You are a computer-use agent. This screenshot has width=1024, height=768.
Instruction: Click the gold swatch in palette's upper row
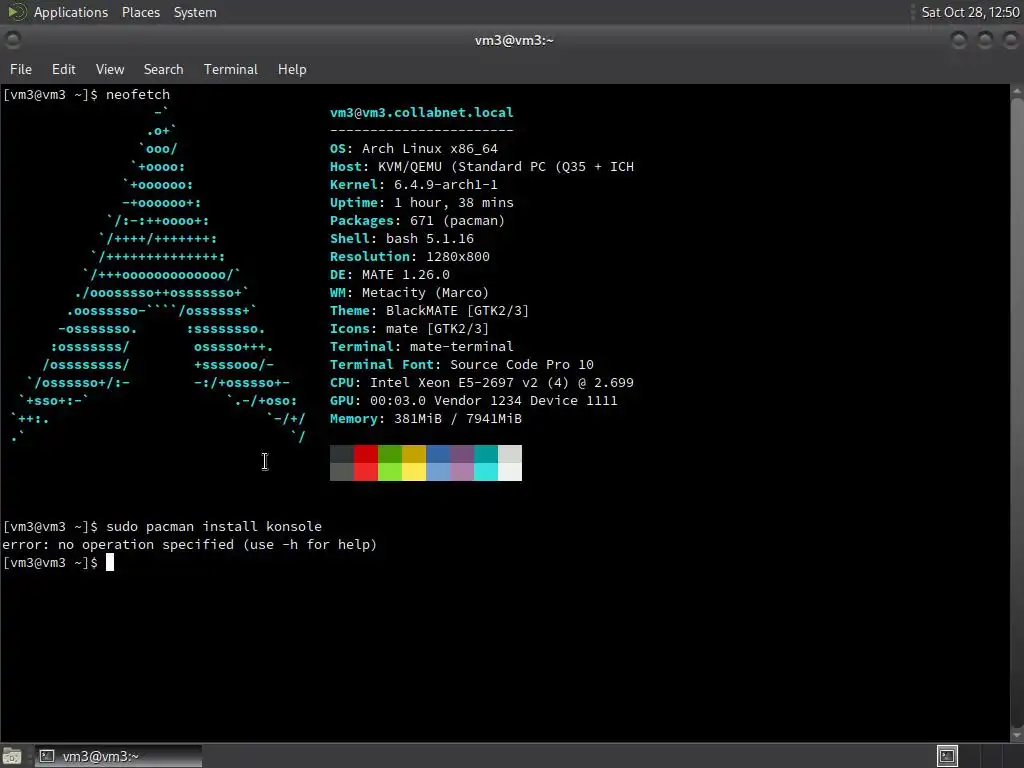413,454
